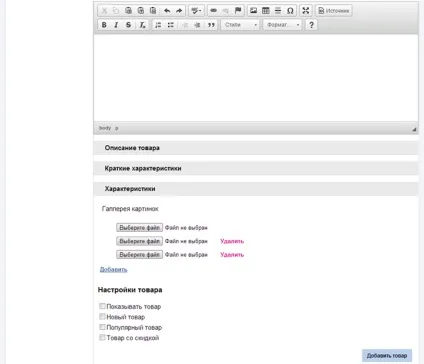Insert a block quote
The width and height of the screenshot is (424, 364).
211,25
